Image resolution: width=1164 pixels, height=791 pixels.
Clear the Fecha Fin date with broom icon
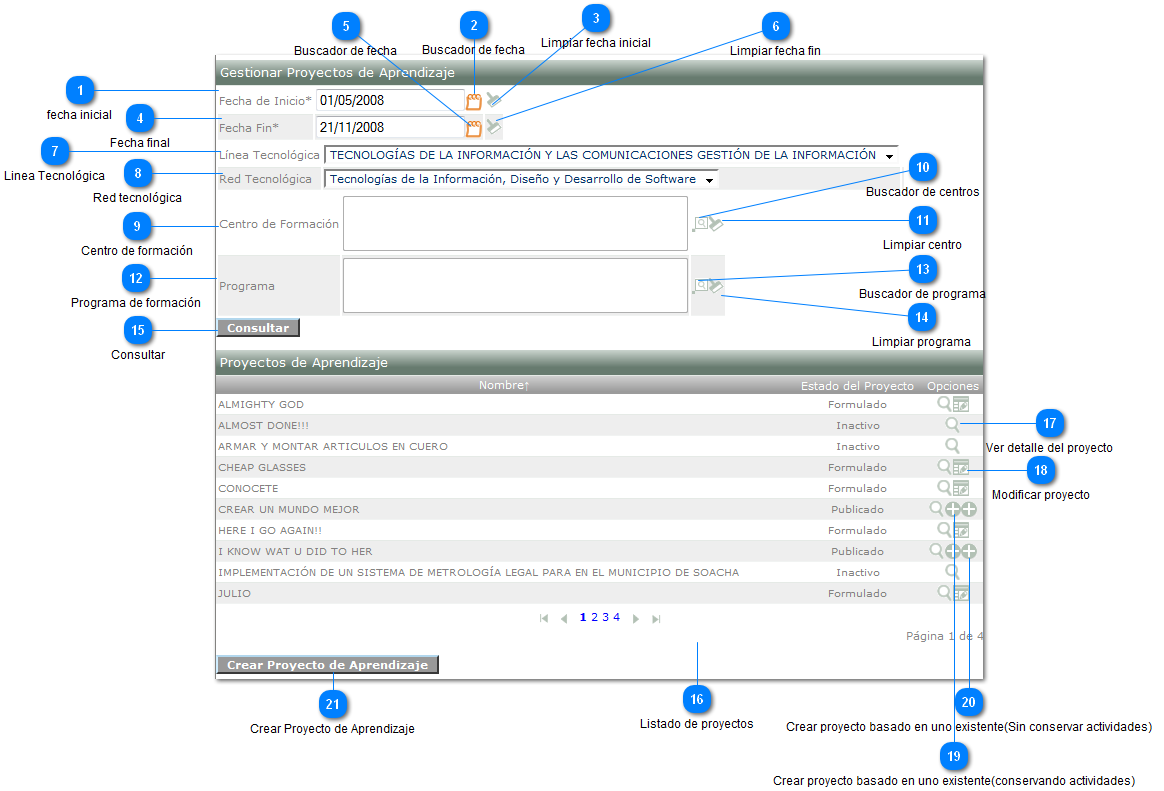(494, 127)
